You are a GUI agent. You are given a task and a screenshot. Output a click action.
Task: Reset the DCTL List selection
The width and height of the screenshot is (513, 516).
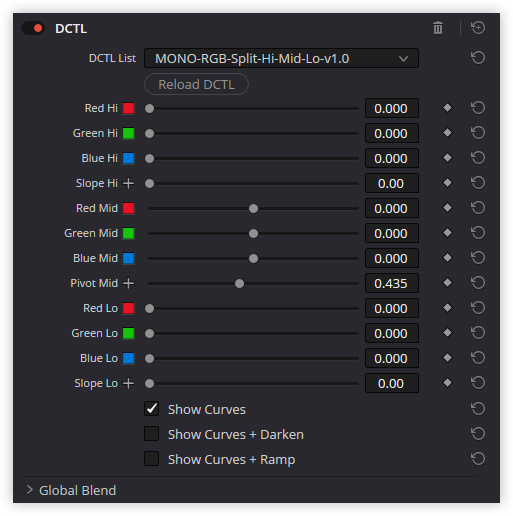click(478, 58)
